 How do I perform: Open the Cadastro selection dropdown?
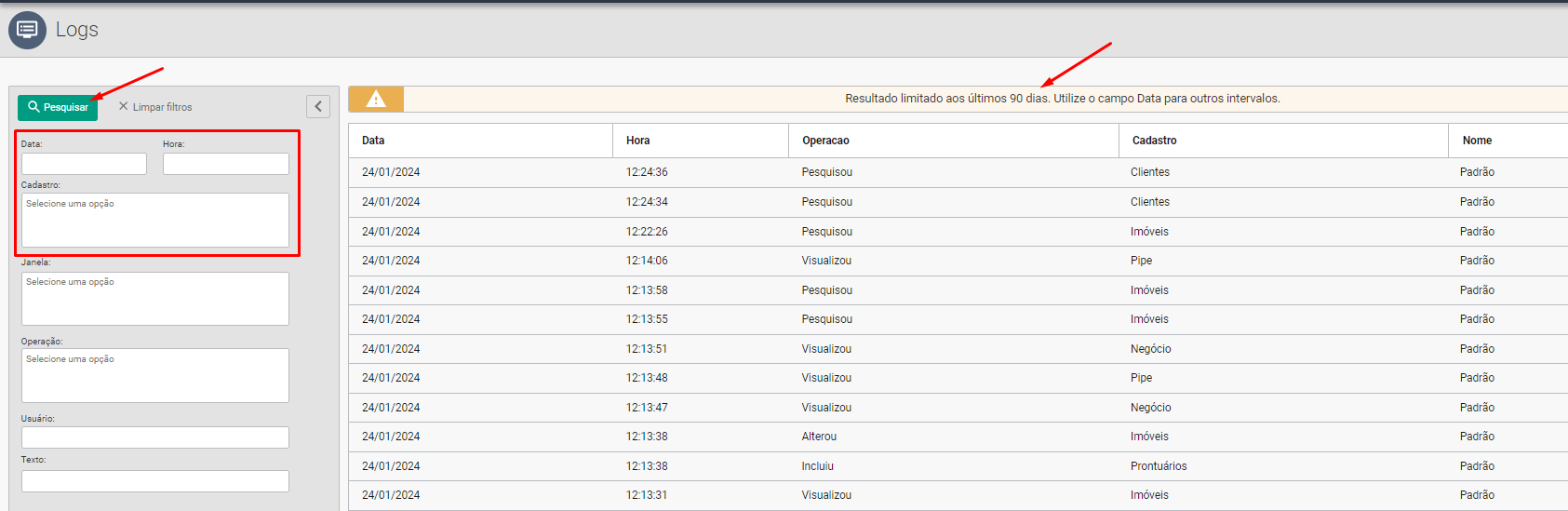pyautogui.click(x=154, y=220)
